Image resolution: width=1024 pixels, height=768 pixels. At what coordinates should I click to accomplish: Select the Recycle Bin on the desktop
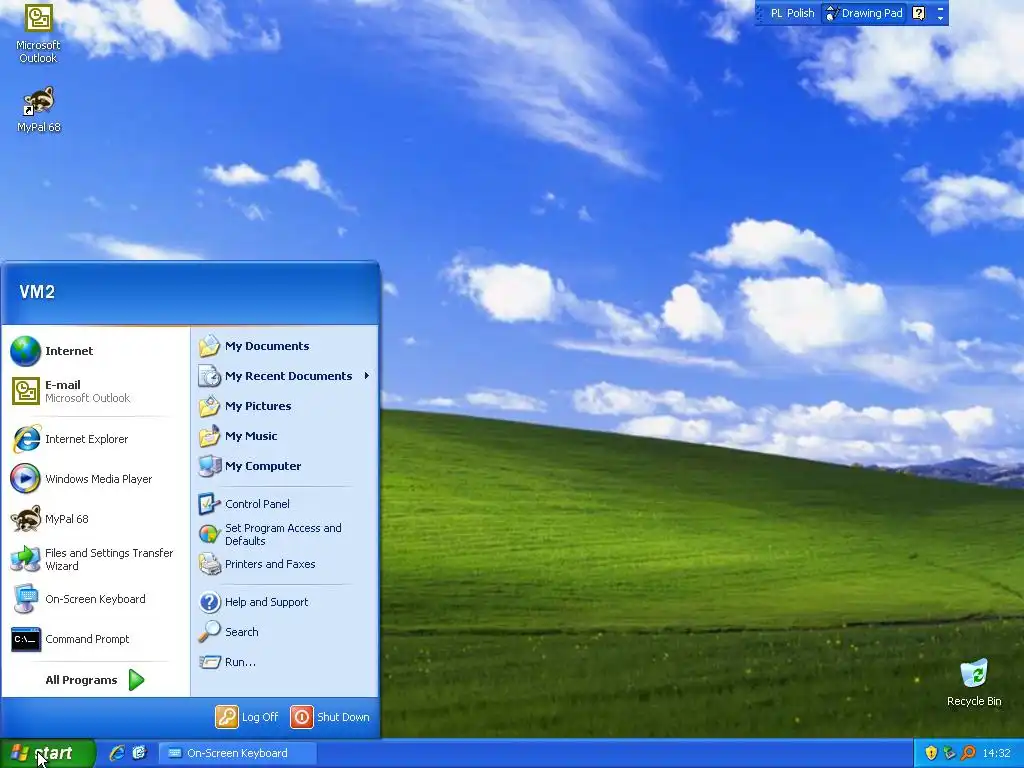click(x=974, y=682)
